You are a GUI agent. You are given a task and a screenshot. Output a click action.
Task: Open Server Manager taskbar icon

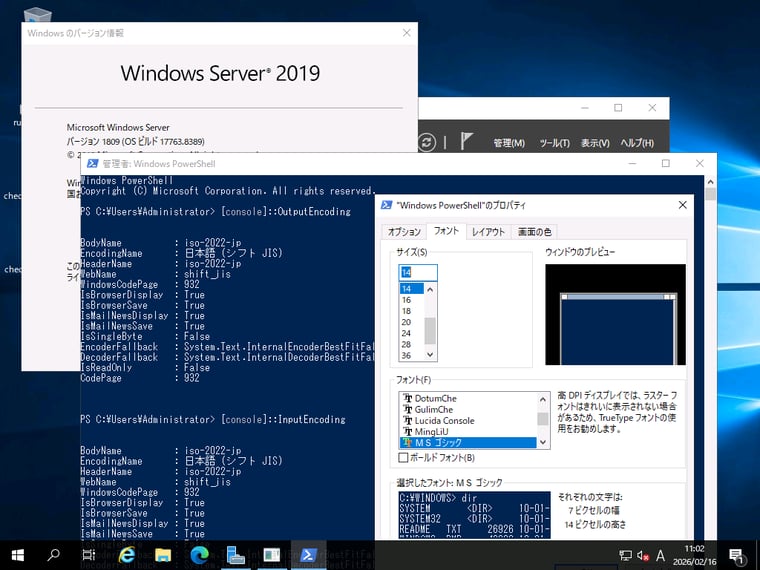pos(235,555)
